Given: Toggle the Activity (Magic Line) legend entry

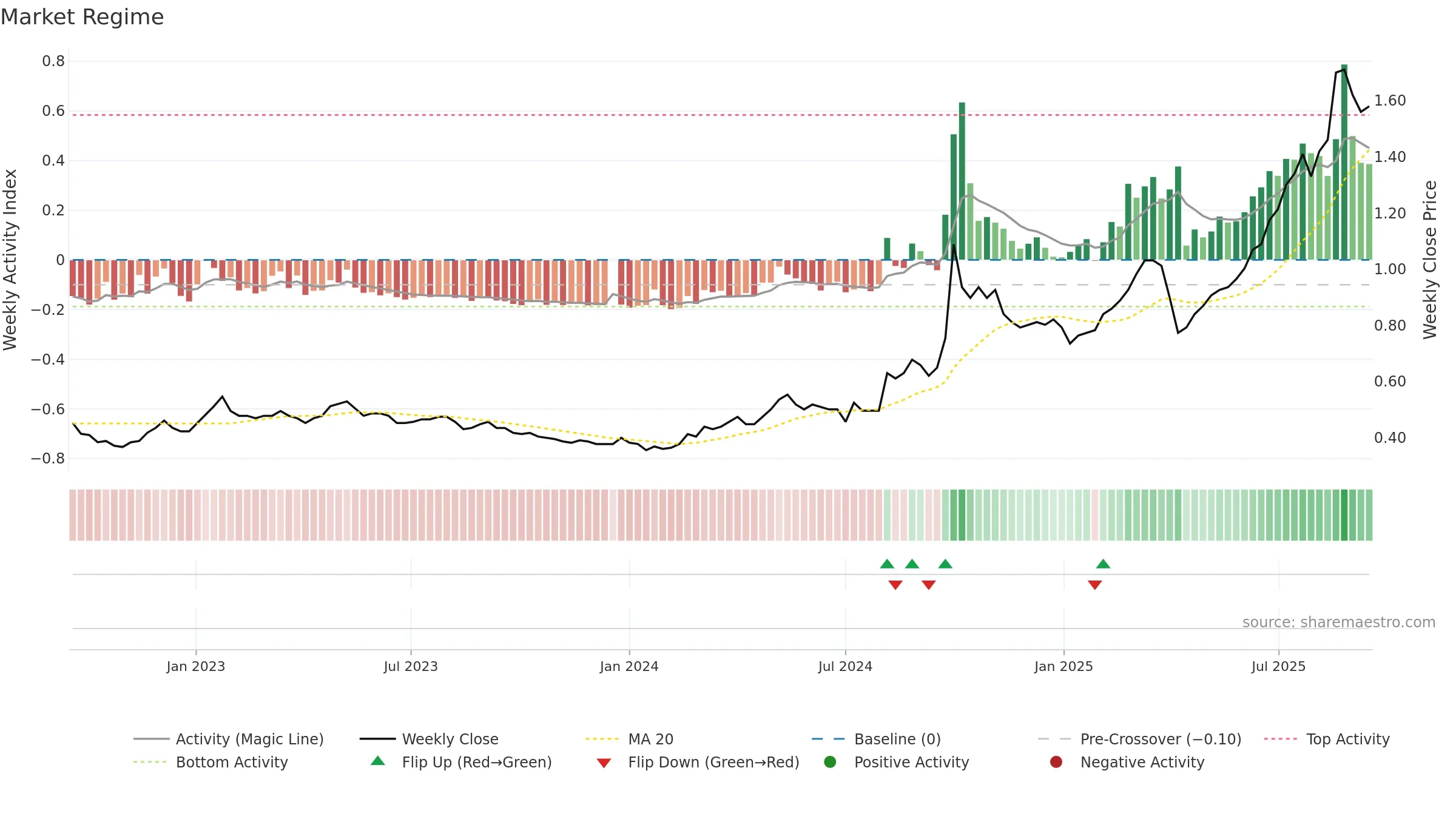Looking at the screenshot, I should [x=229, y=739].
